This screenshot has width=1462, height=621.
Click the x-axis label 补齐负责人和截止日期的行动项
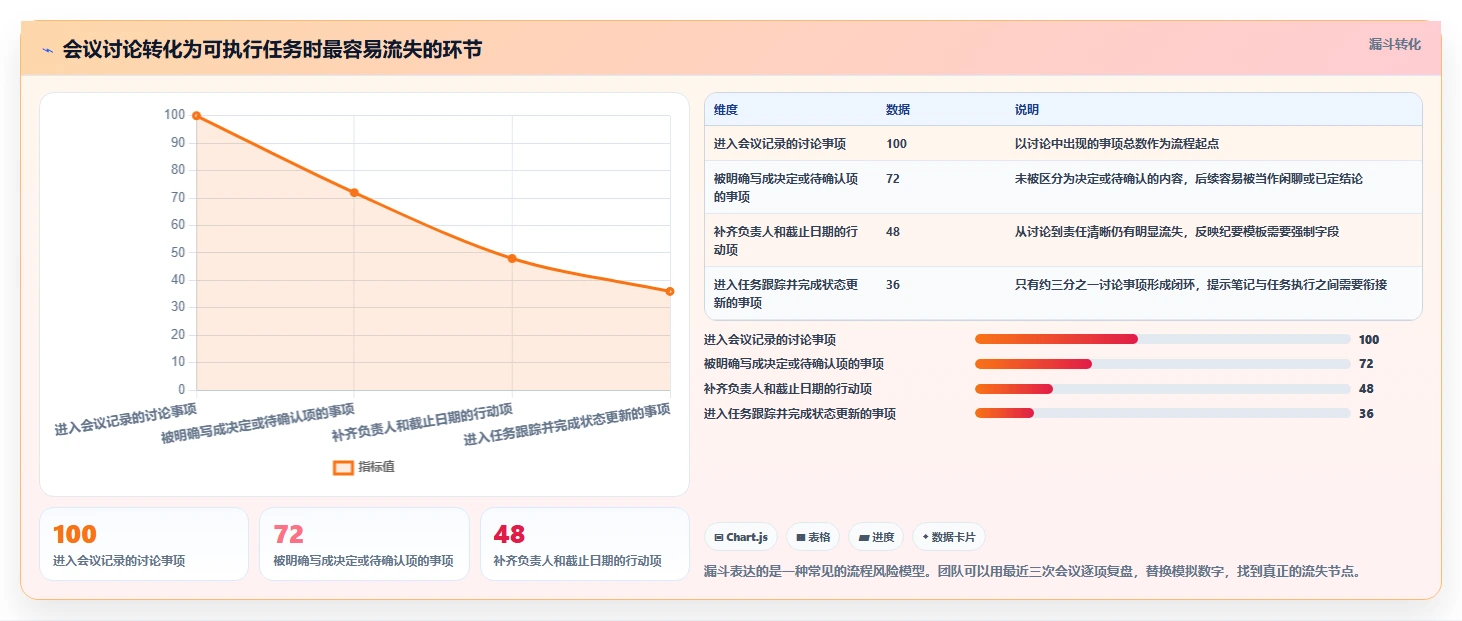coord(422,422)
